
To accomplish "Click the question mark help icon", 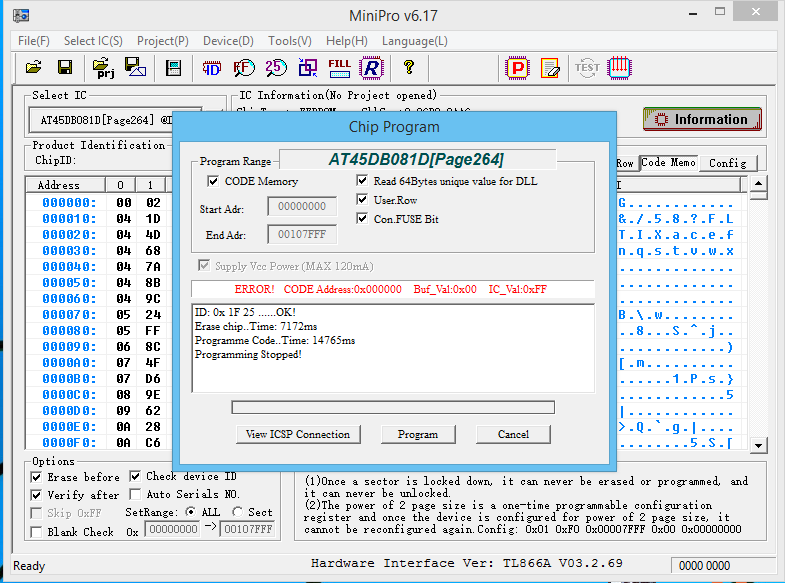I will (408, 68).
